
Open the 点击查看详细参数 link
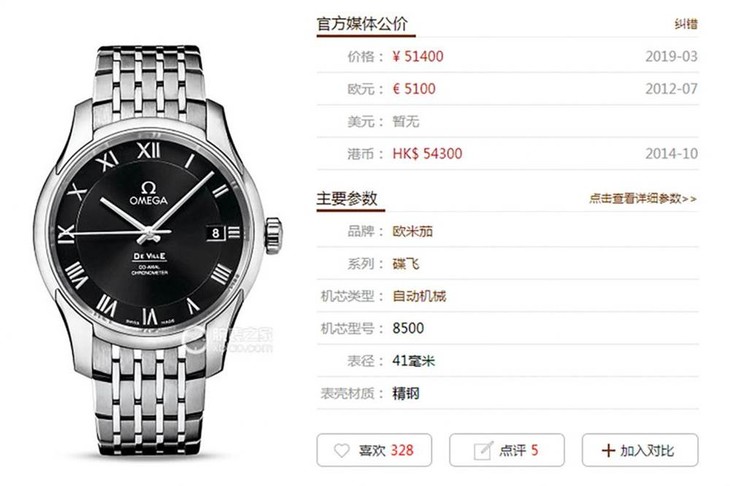pyautogui.click(x=643, y=199)
